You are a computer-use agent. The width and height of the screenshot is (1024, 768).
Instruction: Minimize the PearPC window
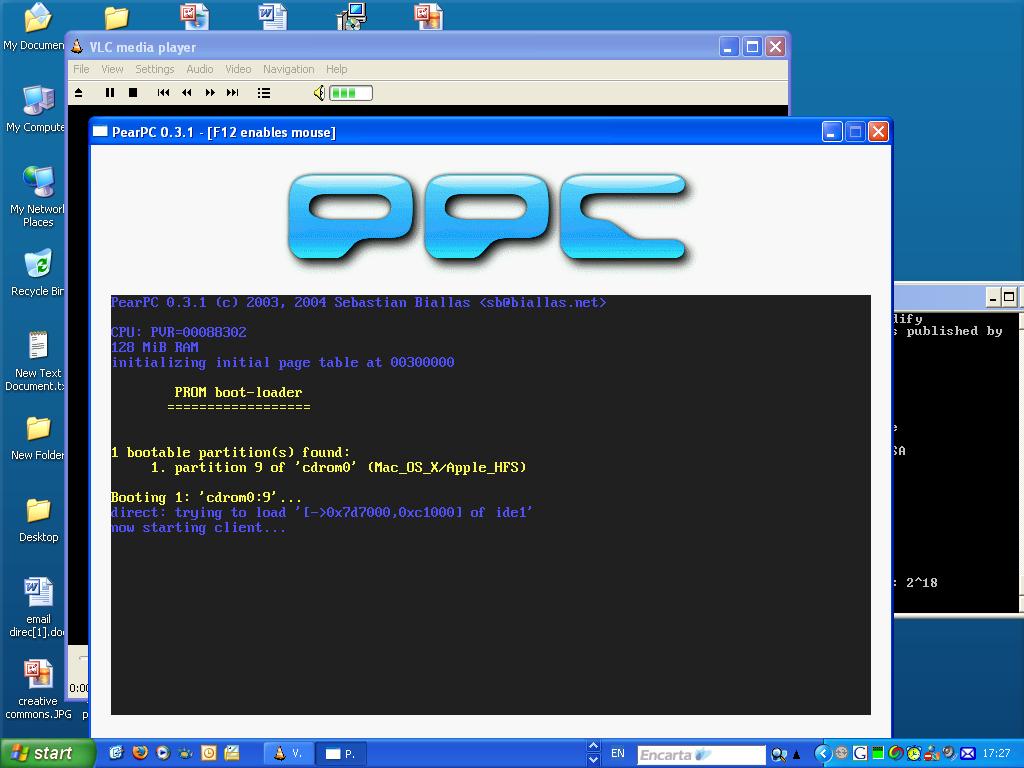point(831,132)
